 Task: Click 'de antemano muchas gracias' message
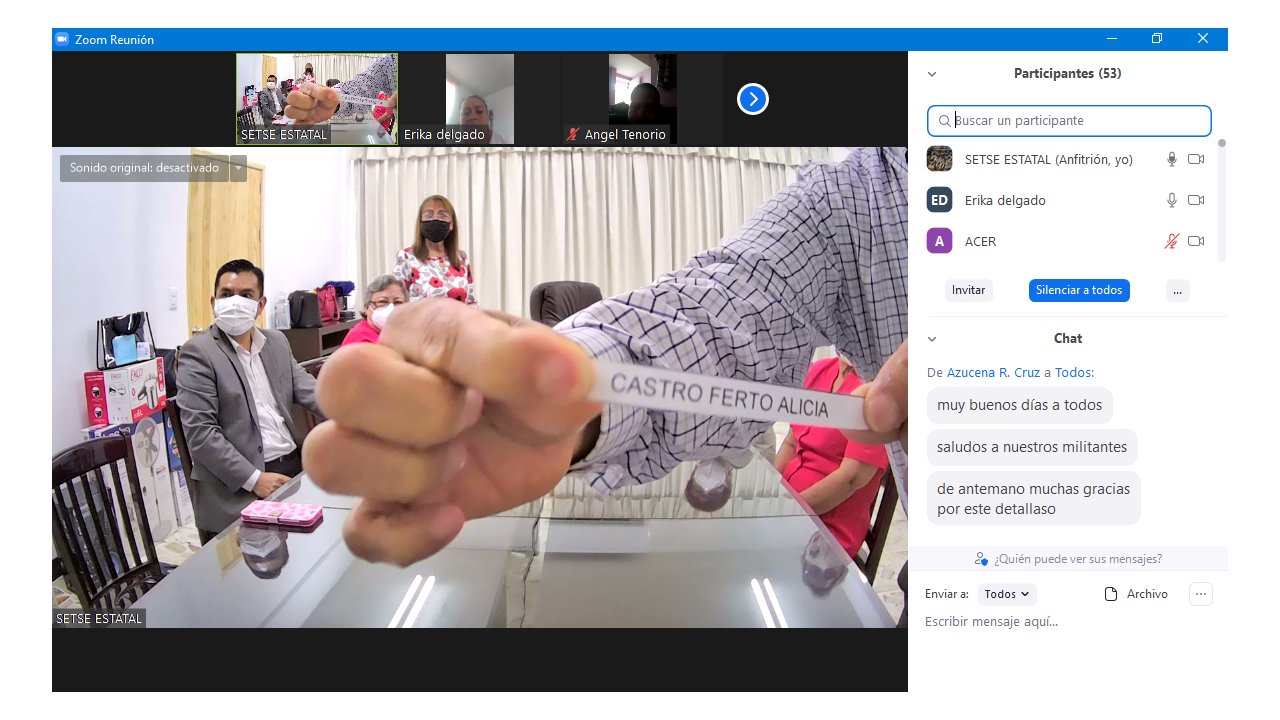[1034, 499]
